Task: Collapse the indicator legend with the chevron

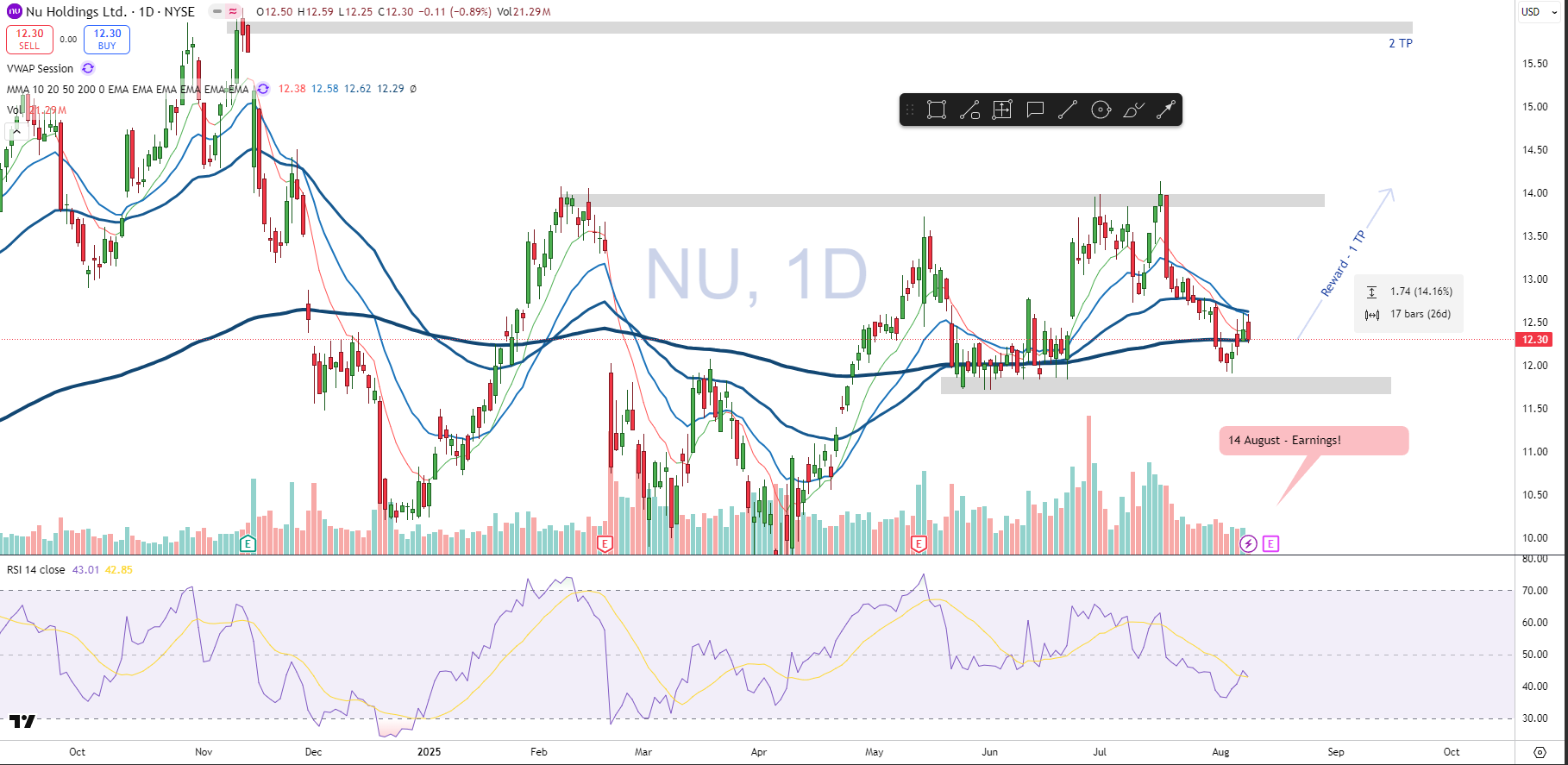Action: (x=15, y=132)
